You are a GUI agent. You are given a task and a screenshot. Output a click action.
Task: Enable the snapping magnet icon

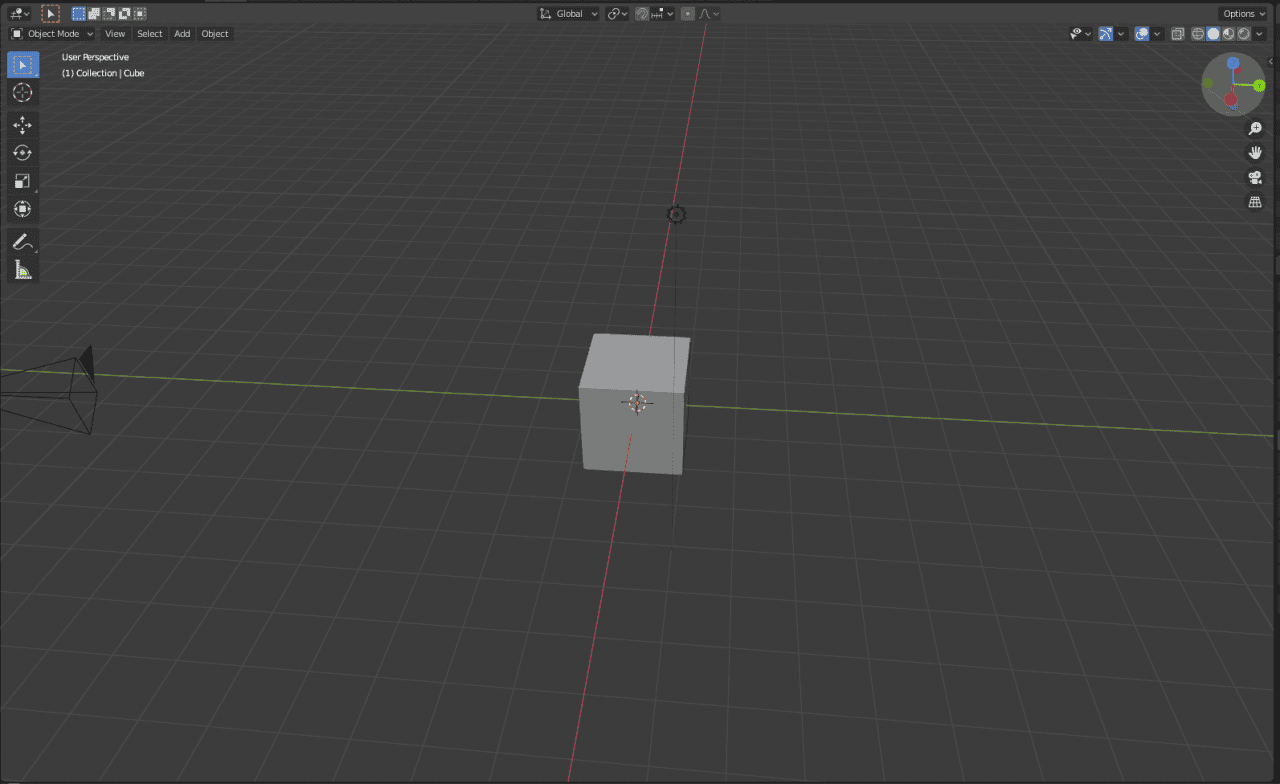pyautogui.click(x=642, y=13)
